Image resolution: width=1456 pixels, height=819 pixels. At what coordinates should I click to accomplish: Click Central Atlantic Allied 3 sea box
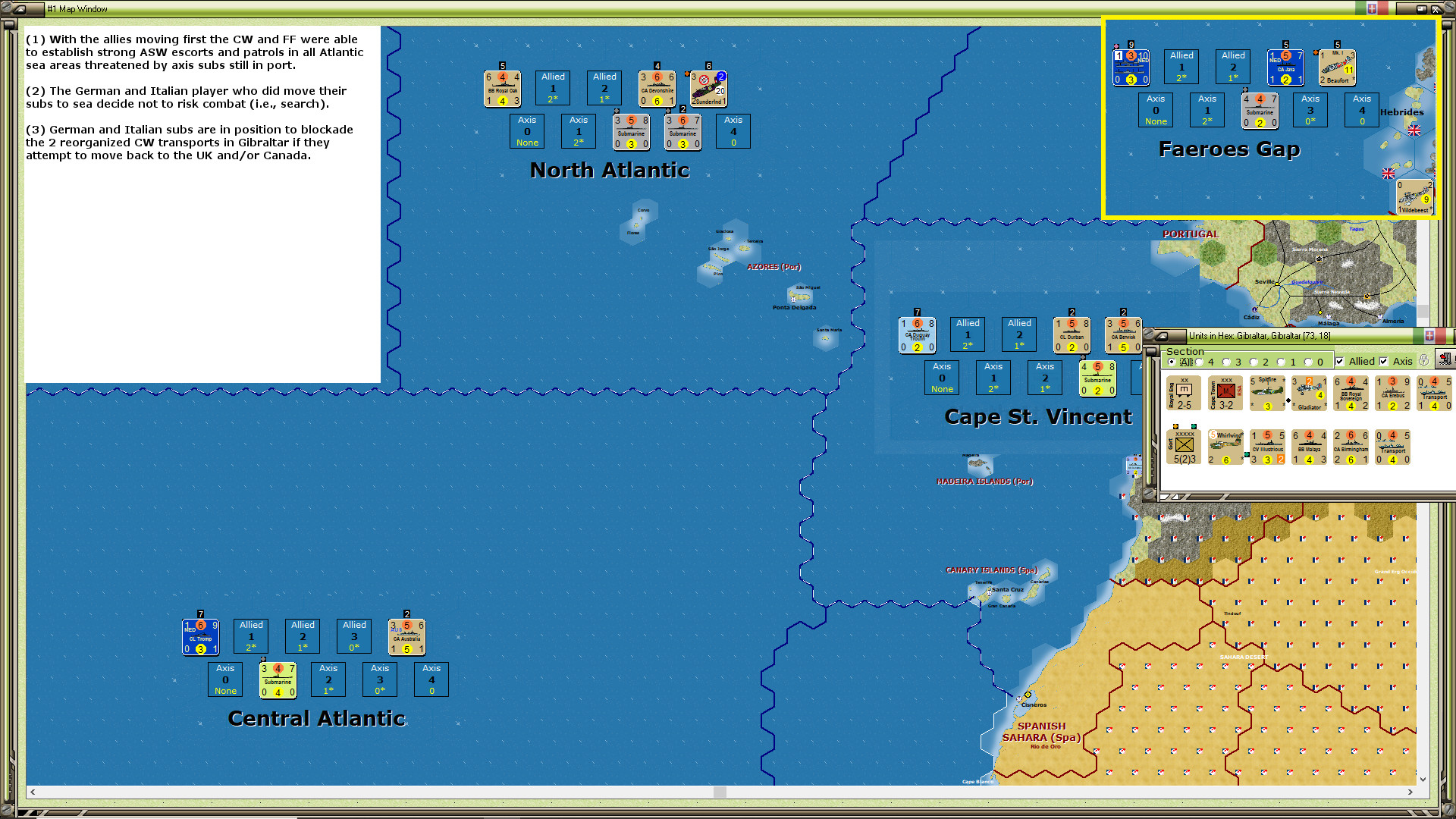(354, 636)
